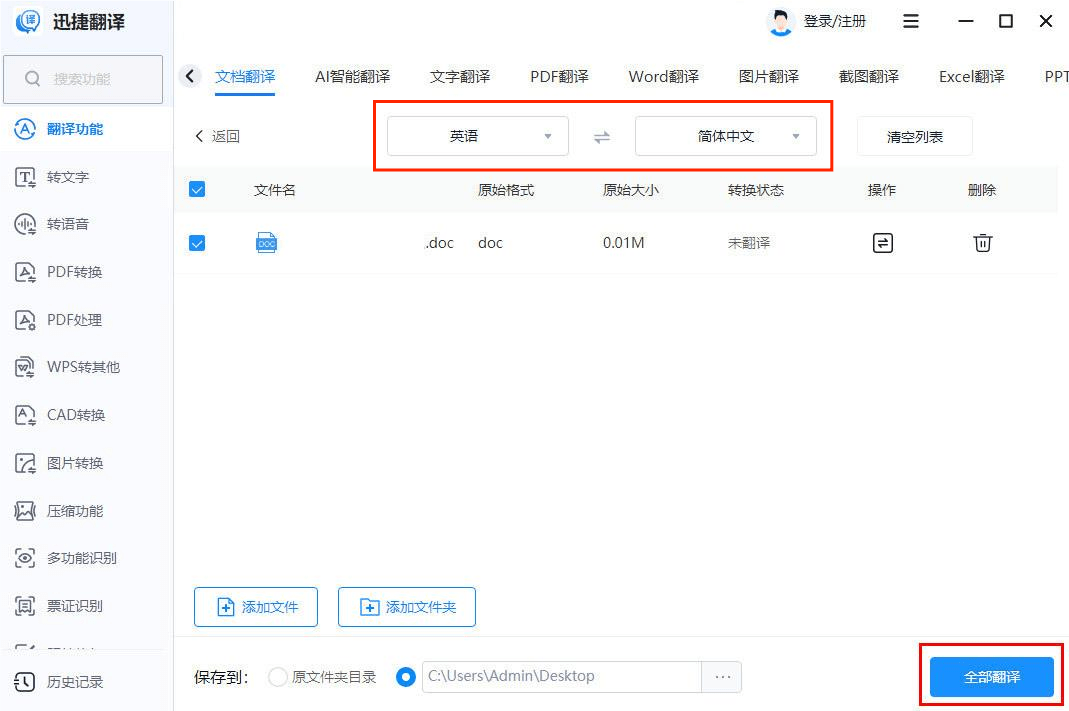
Task: Click the 添加文件 button
Action: tap(256, 607)
